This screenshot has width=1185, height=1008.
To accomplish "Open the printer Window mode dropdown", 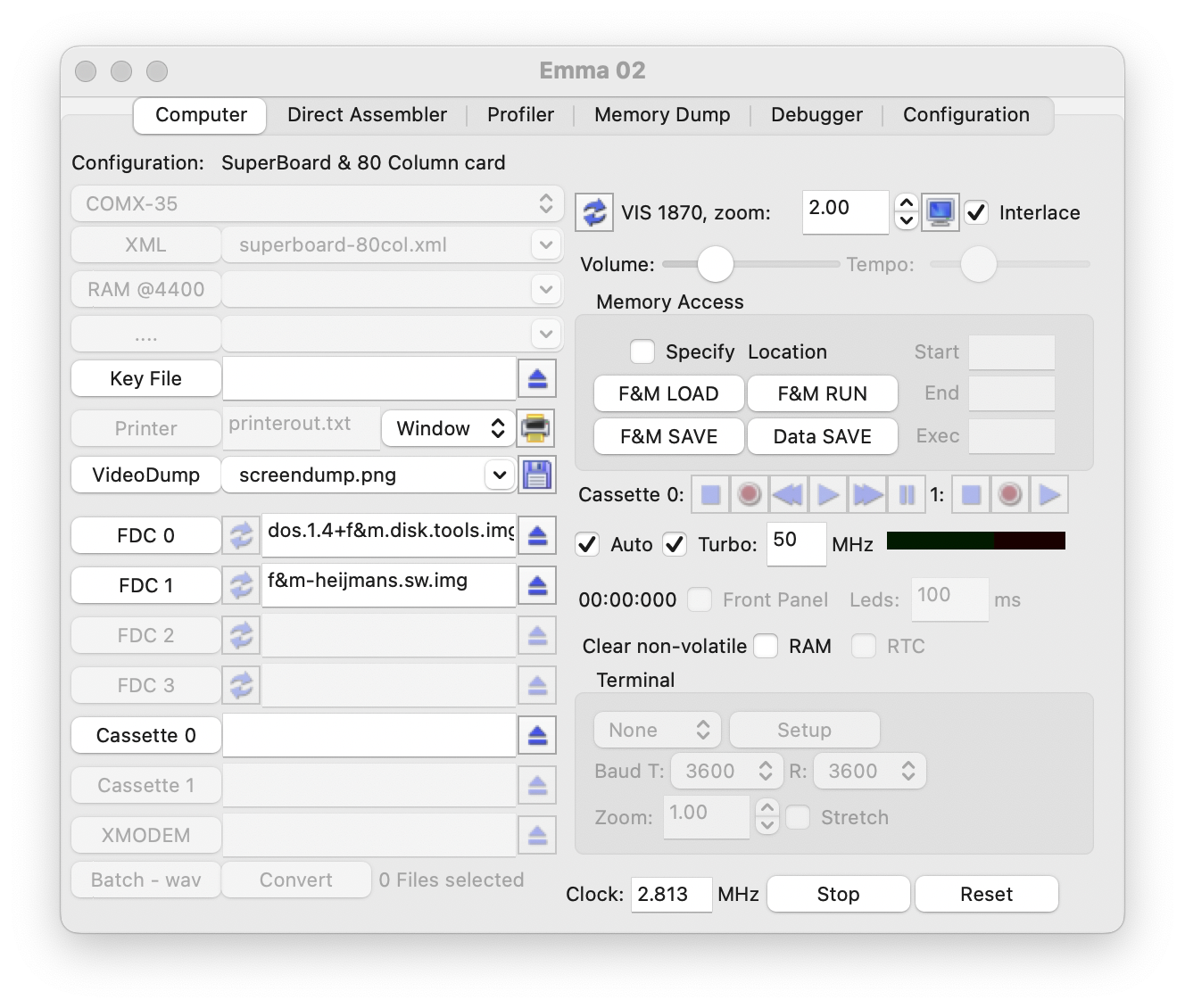I will click(448, 428).
